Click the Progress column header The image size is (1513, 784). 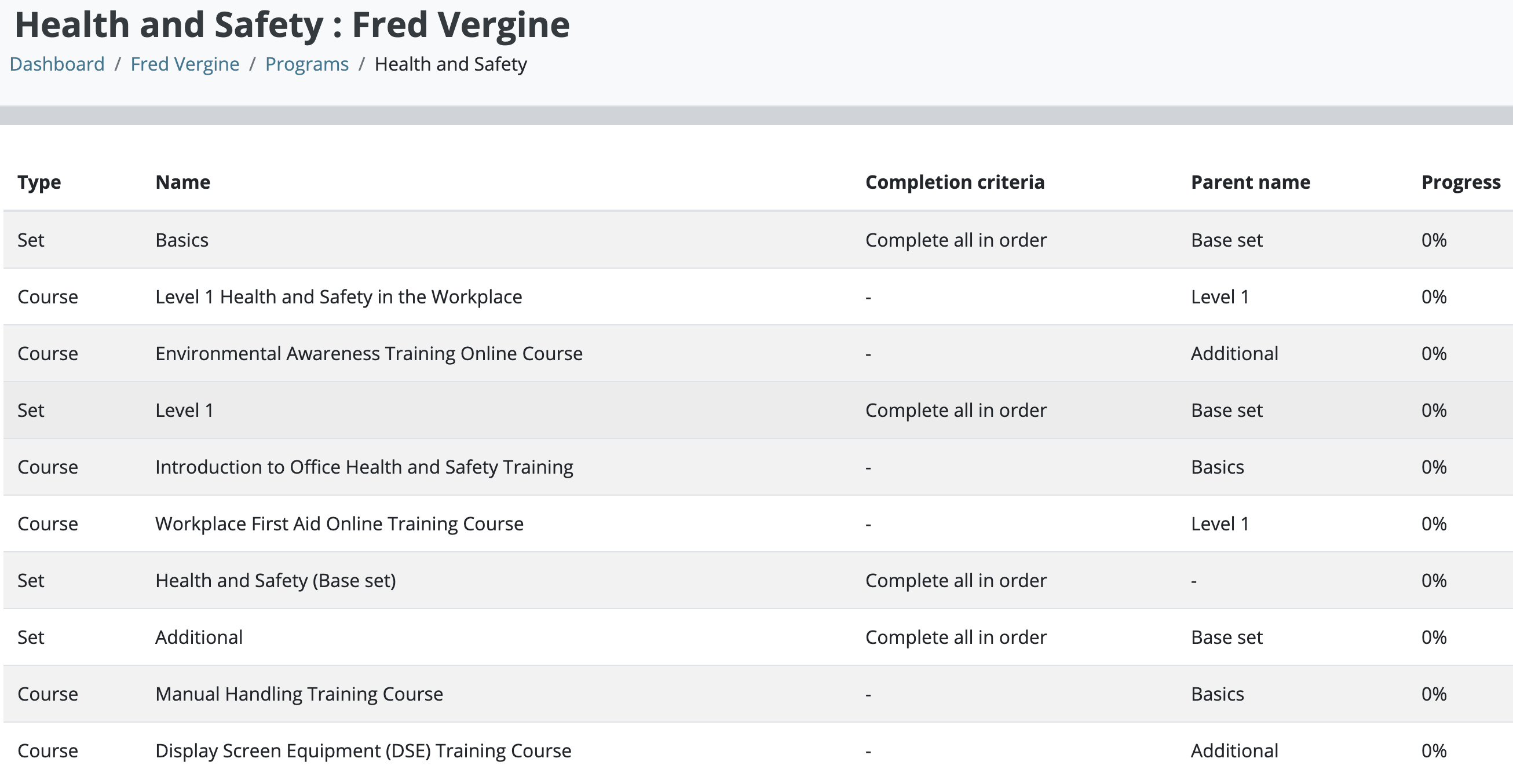click(1460, 182)
